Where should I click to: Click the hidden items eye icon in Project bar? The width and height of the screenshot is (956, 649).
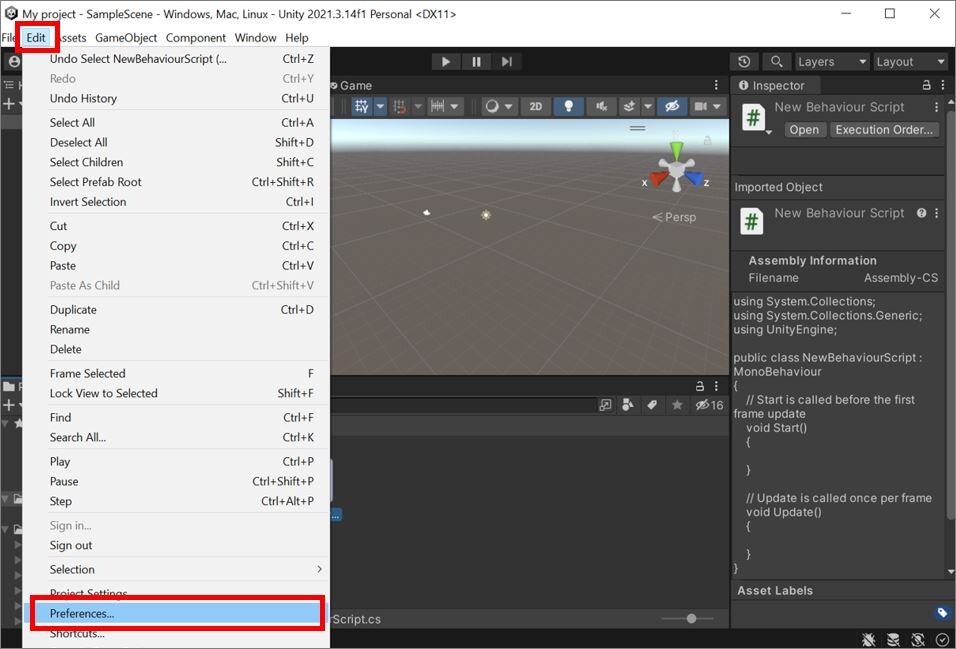tap(701, 403)
